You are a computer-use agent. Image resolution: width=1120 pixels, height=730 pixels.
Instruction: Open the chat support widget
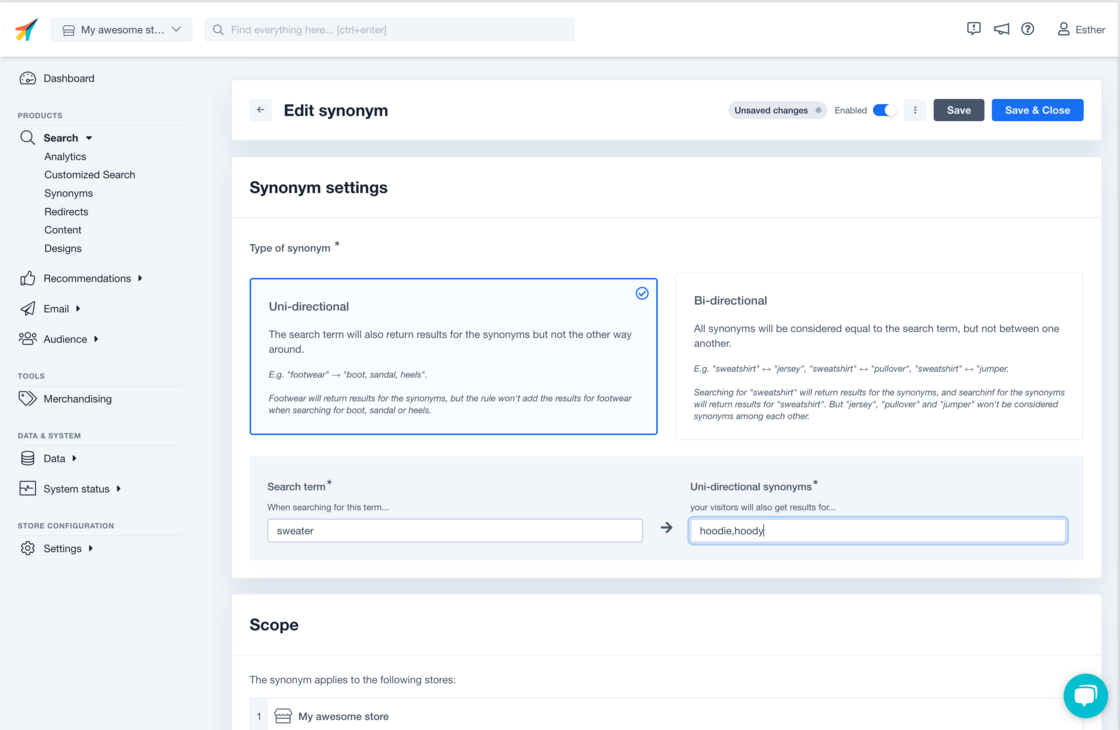click(x=1085, y=695)
